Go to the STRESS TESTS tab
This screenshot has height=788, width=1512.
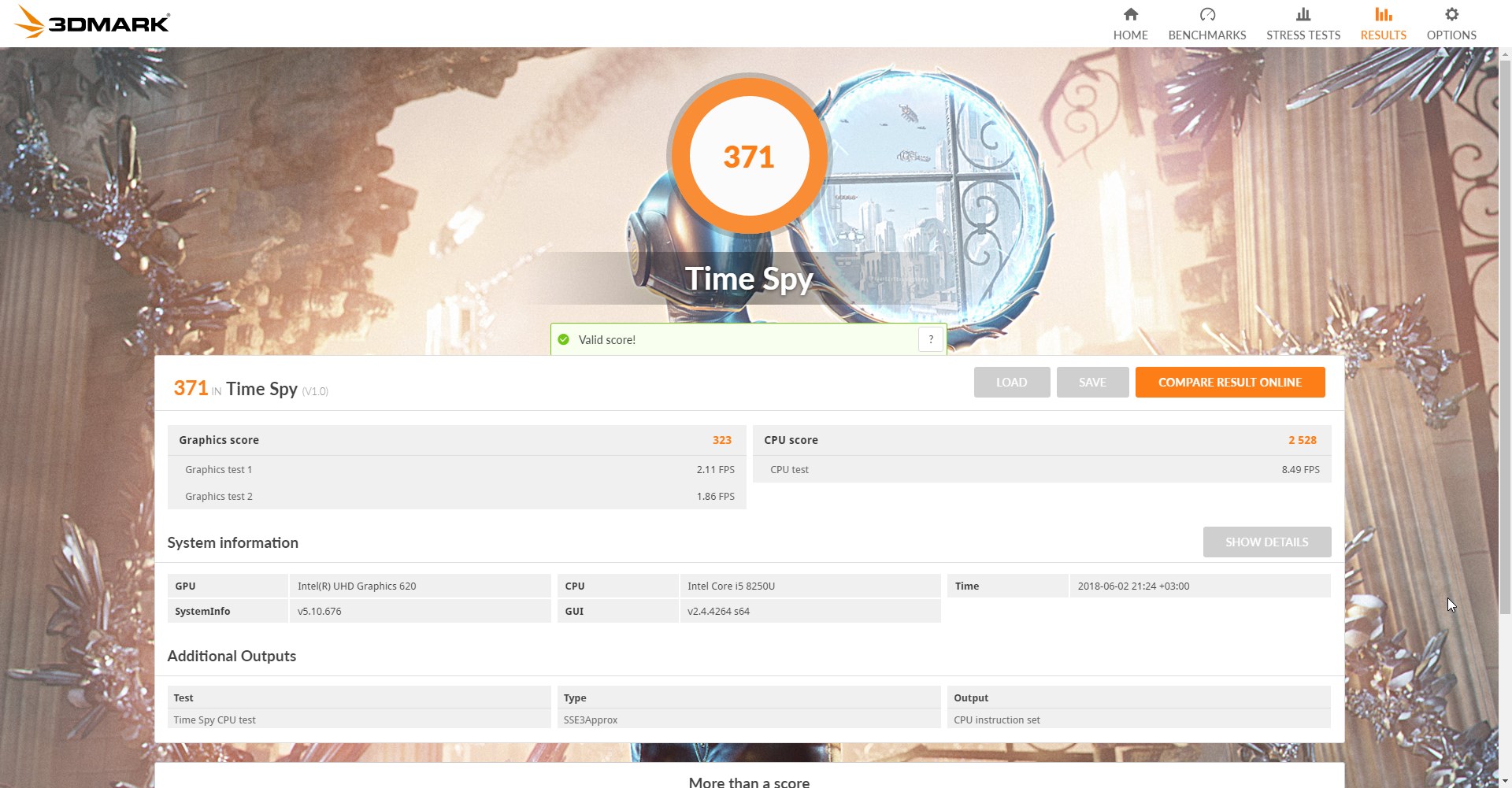click(x=1303, y=24)
